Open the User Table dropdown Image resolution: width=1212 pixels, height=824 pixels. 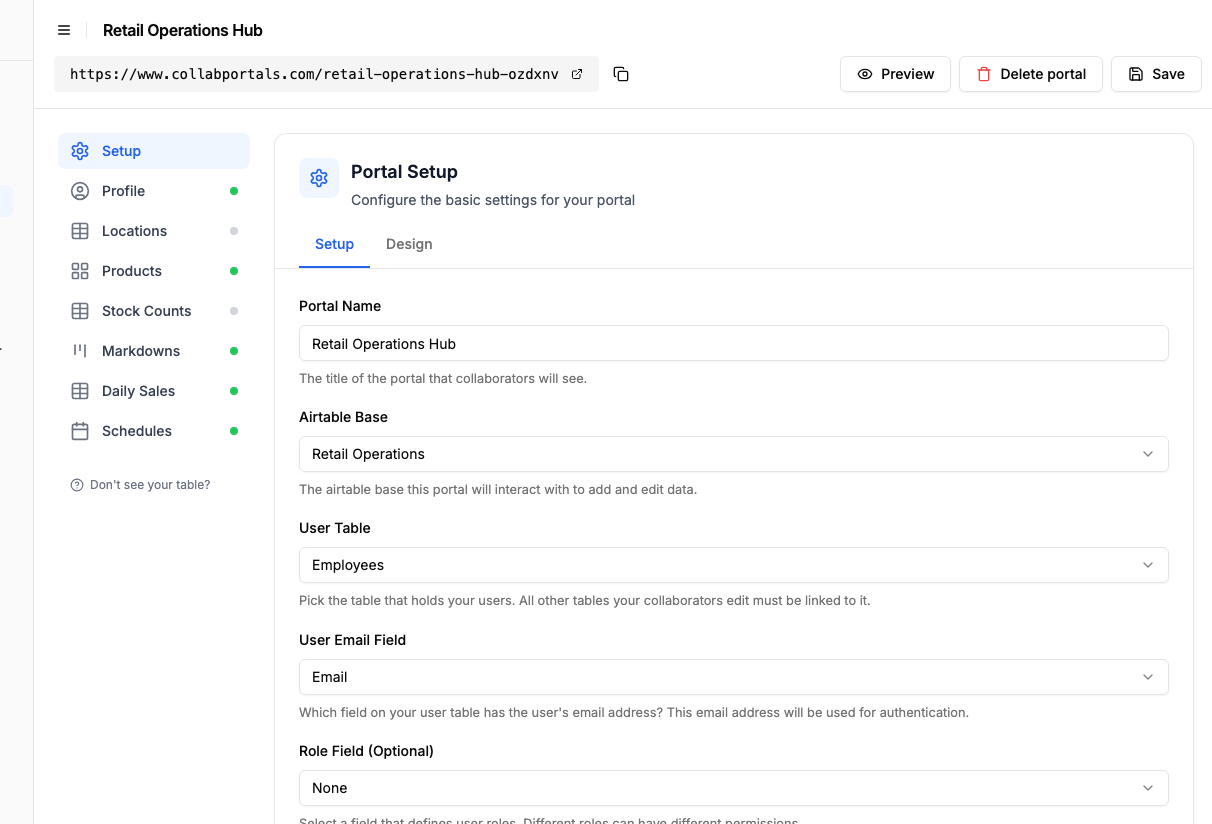click(x=733, y=565)
